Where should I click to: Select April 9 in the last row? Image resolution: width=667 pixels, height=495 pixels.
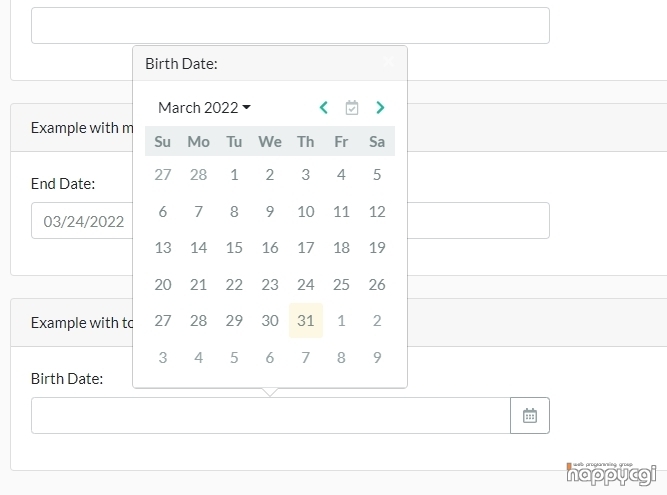pyautogui.click(x=377, y=357)
